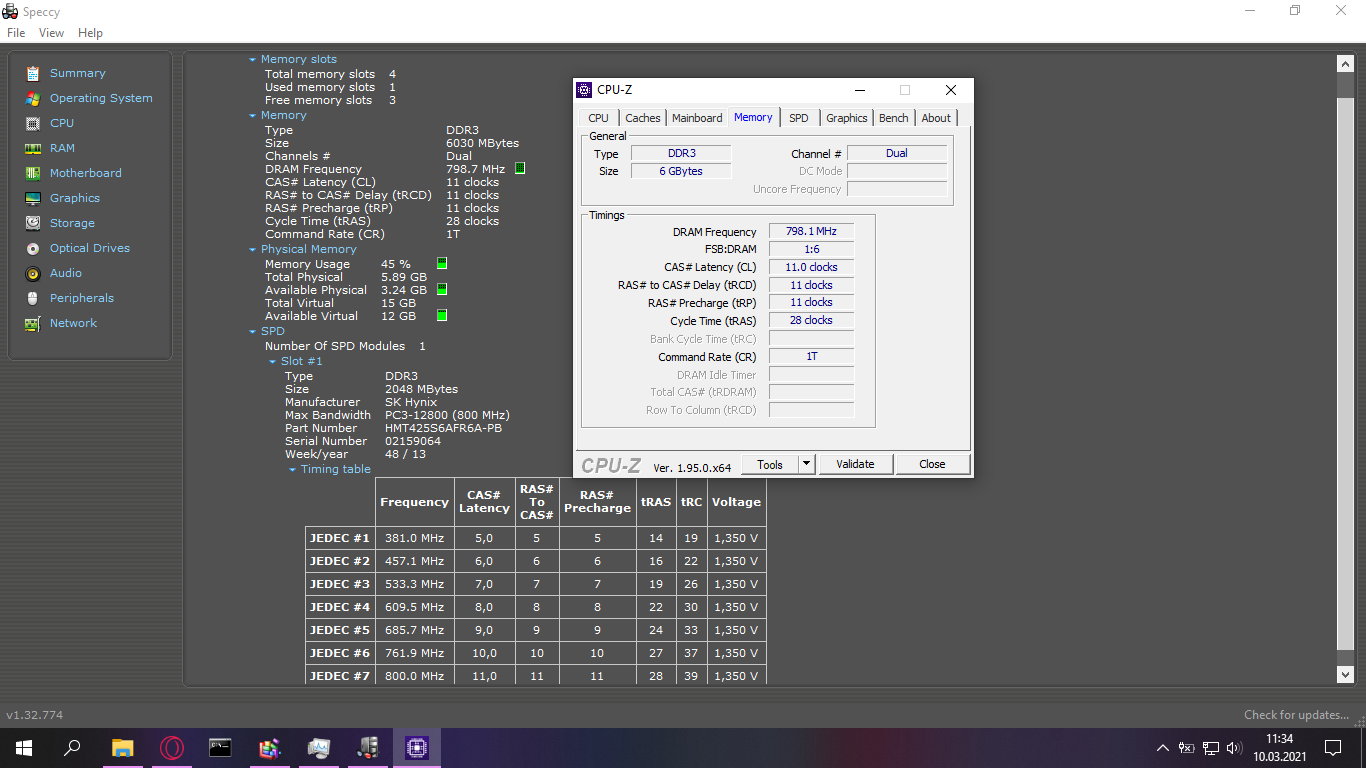Viewport: 1366px width, 768px height.
Task: Click the Speccy scrollbar up arrow
Action: [x=1345, y=63]
